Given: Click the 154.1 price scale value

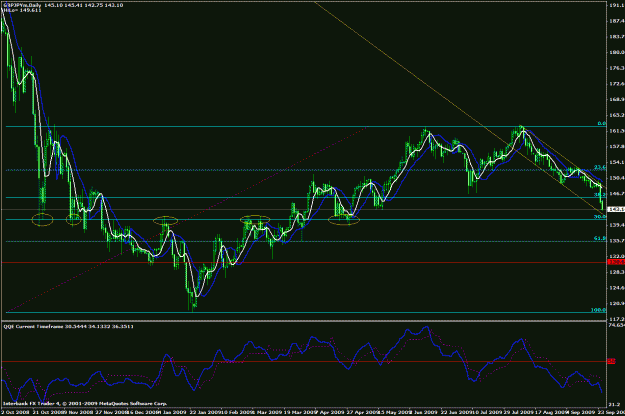Looking at the screenshot, I should click(x=617, y=162).
